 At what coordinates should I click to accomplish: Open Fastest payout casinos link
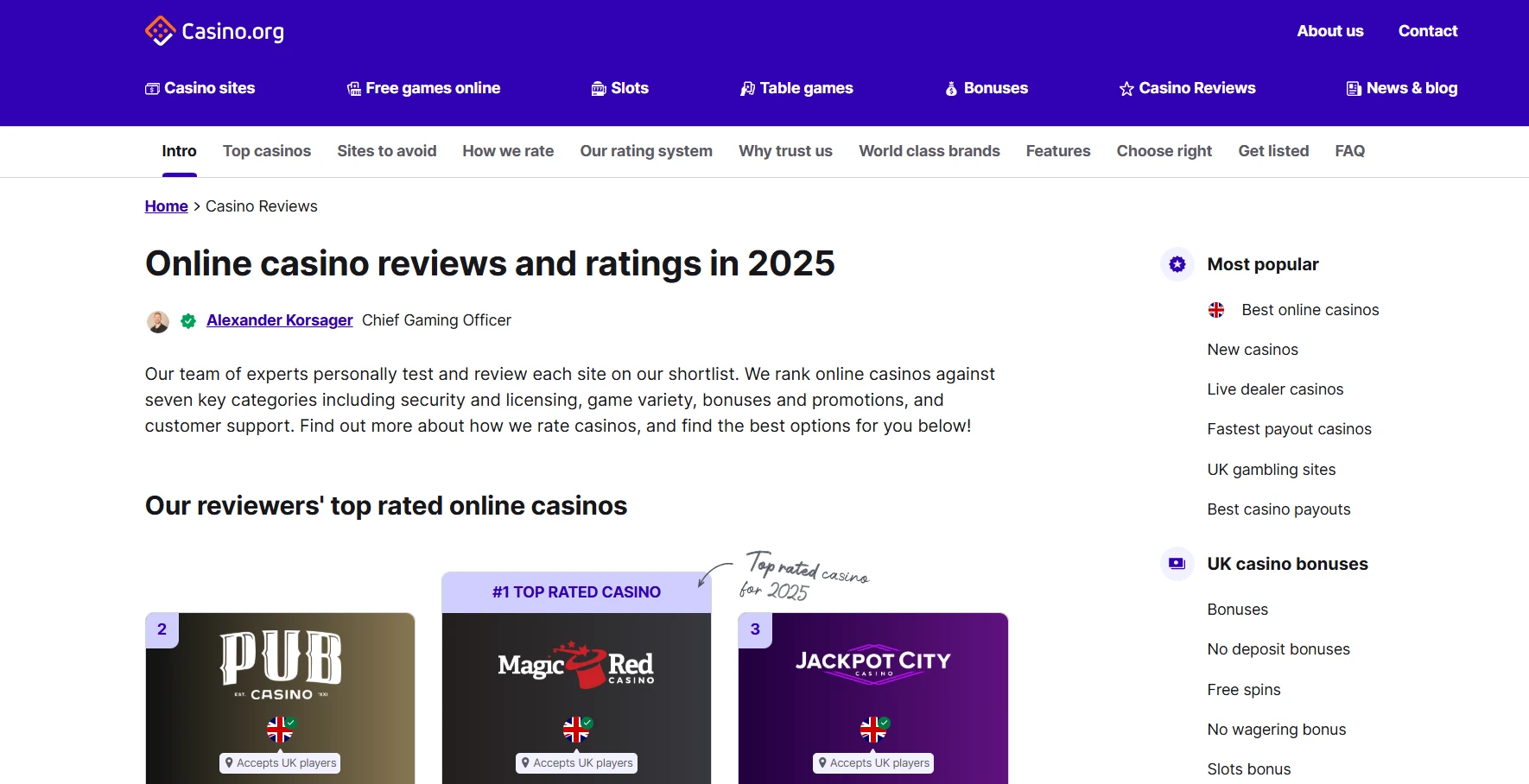1289,429
